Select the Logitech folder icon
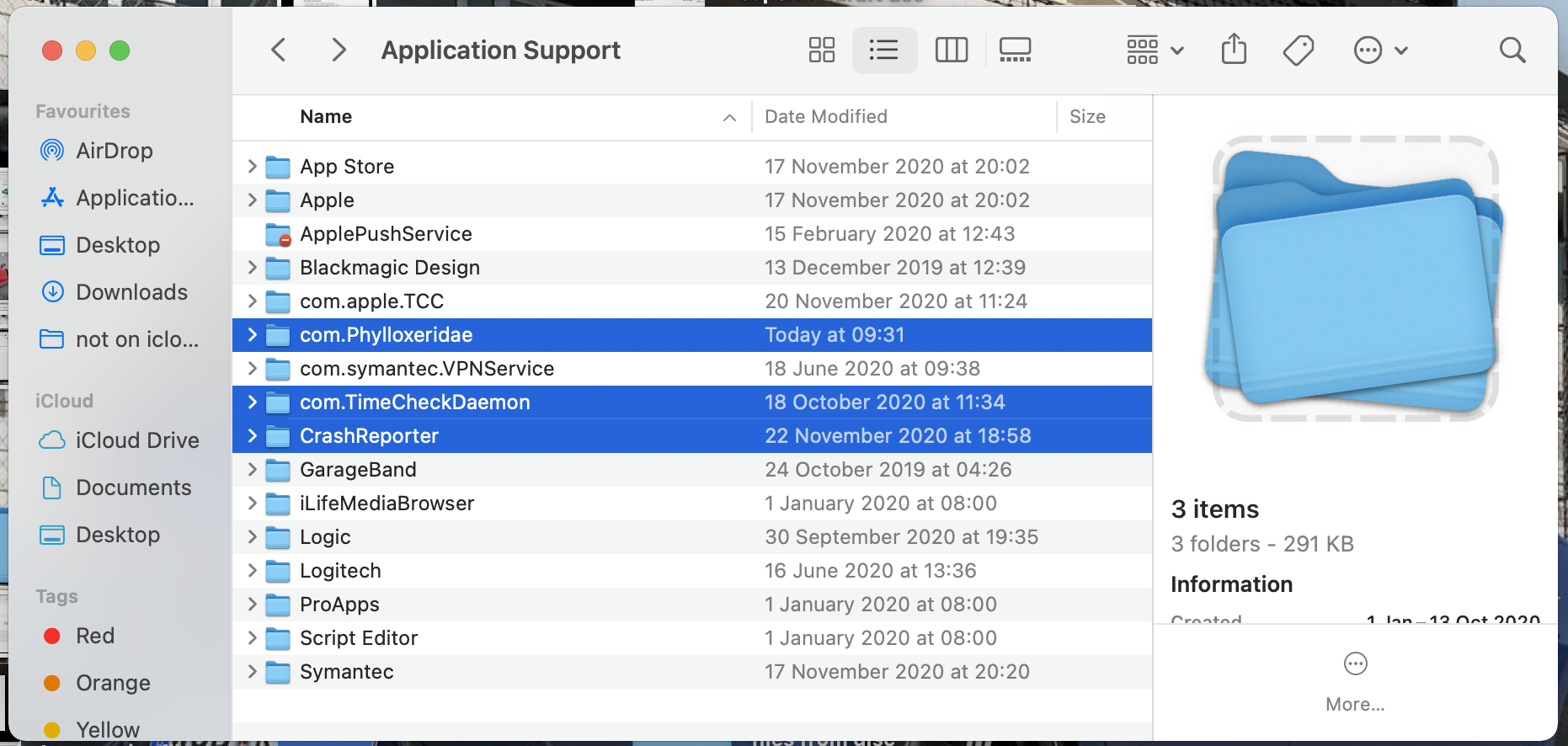 (x=278, y=571)
